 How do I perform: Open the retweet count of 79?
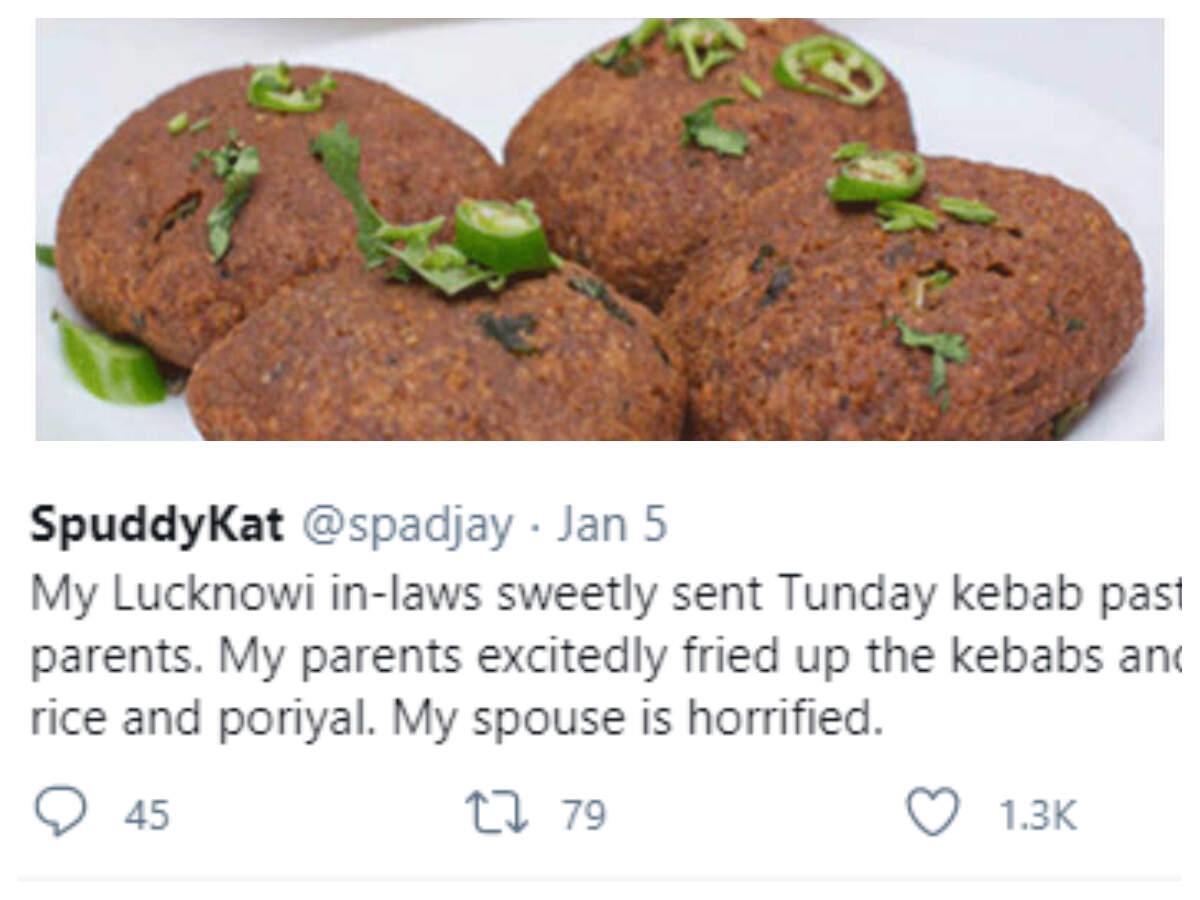click(x=584, y=816)
